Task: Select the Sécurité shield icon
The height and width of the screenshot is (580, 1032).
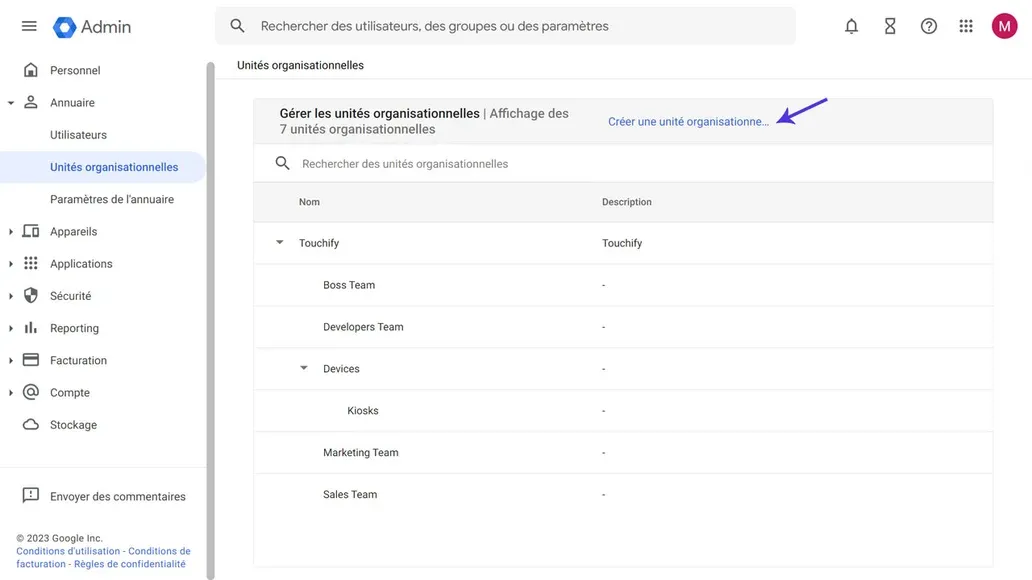Action: 31,295
